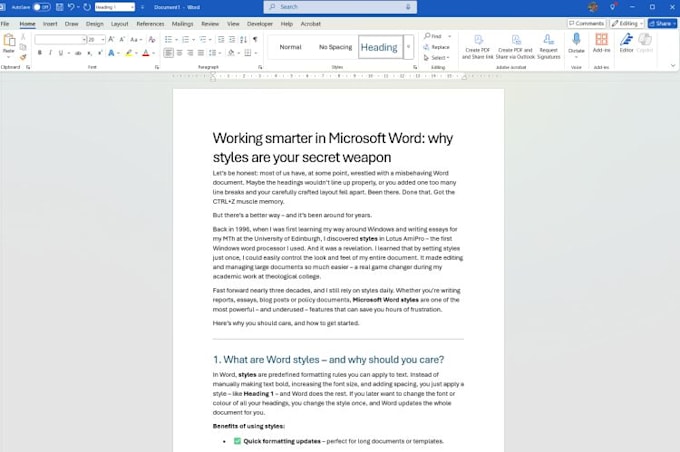The height and width of the screenshot is (452, 680).
Task: Click the Redo icon
Action: point(87,7)
